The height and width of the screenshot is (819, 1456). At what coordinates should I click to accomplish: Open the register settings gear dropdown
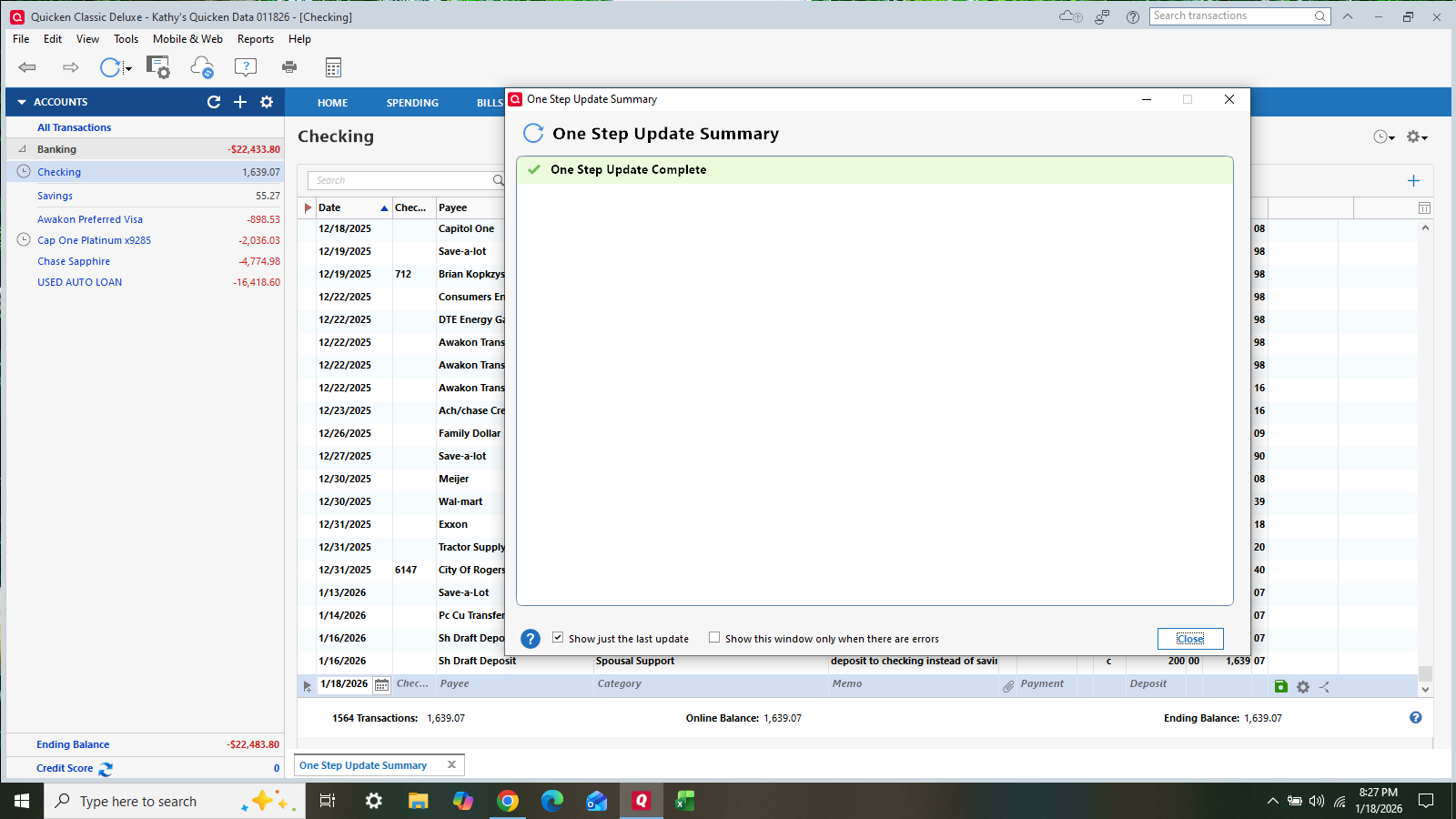(1418, 136)
